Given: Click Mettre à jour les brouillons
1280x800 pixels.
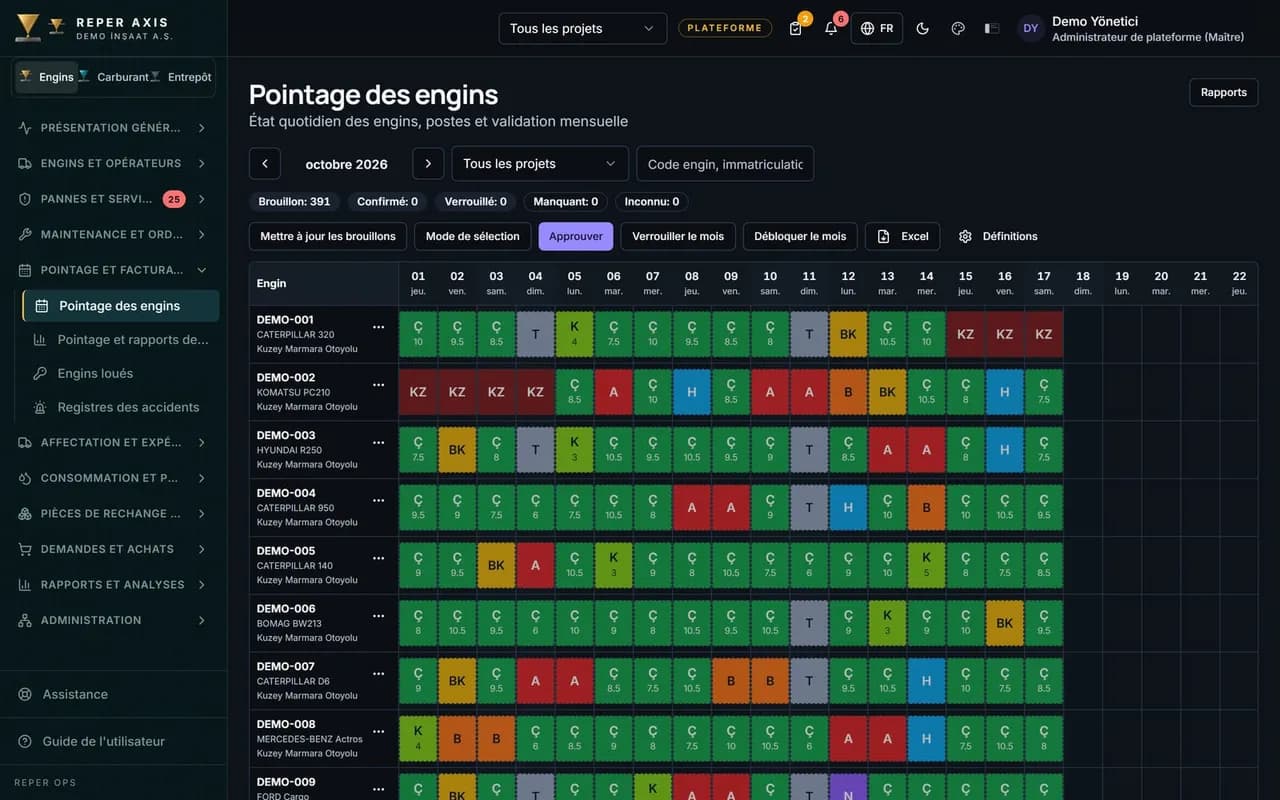Looking at the screenshot, I should 328,236.
